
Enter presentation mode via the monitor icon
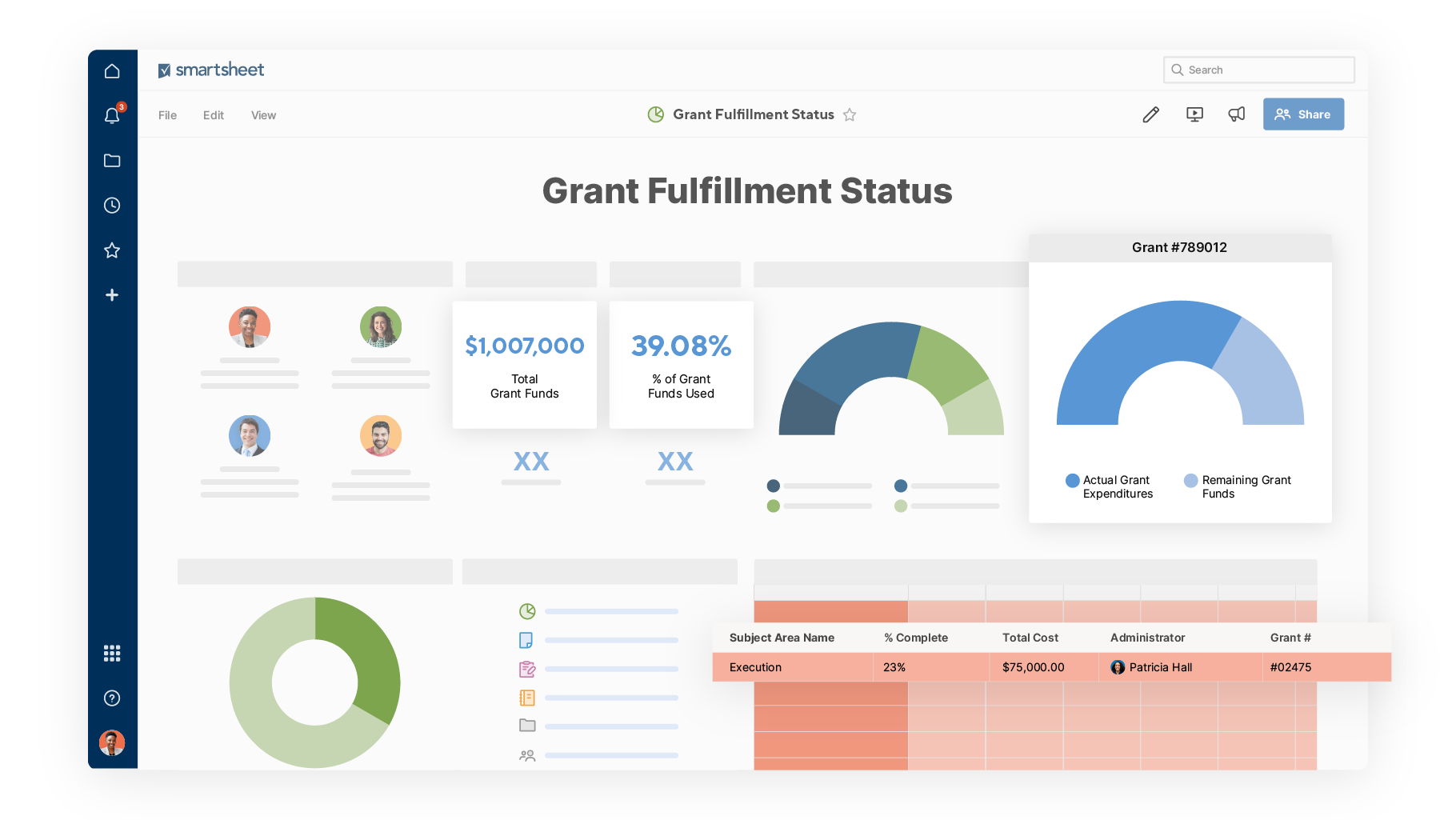pos(1194,114)
